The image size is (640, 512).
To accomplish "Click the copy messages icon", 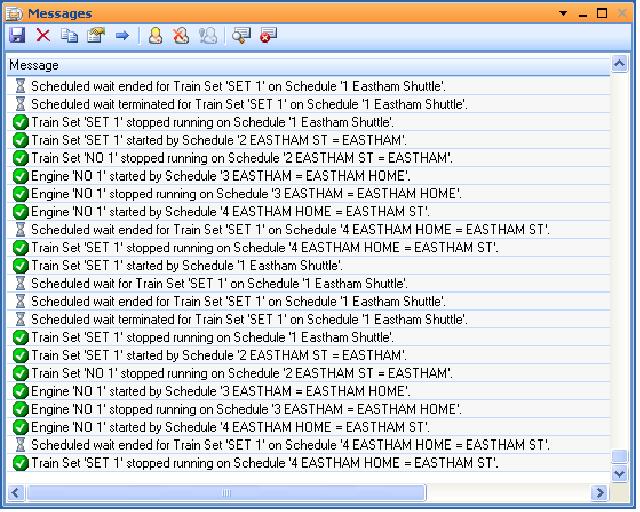I will [69, 36].
